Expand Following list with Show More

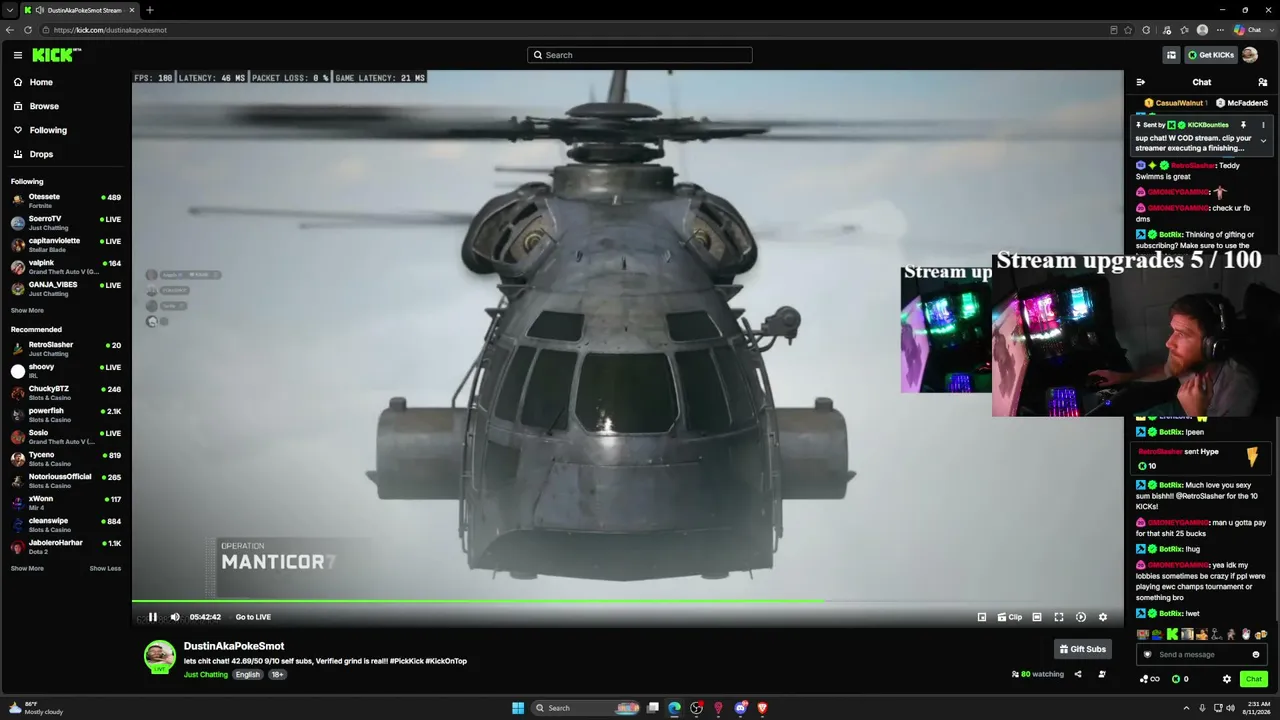click(x=27, y=310)
